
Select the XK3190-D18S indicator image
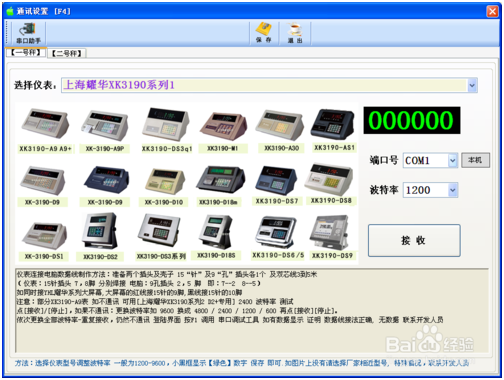pyautogui.click(x=216, y=232)
